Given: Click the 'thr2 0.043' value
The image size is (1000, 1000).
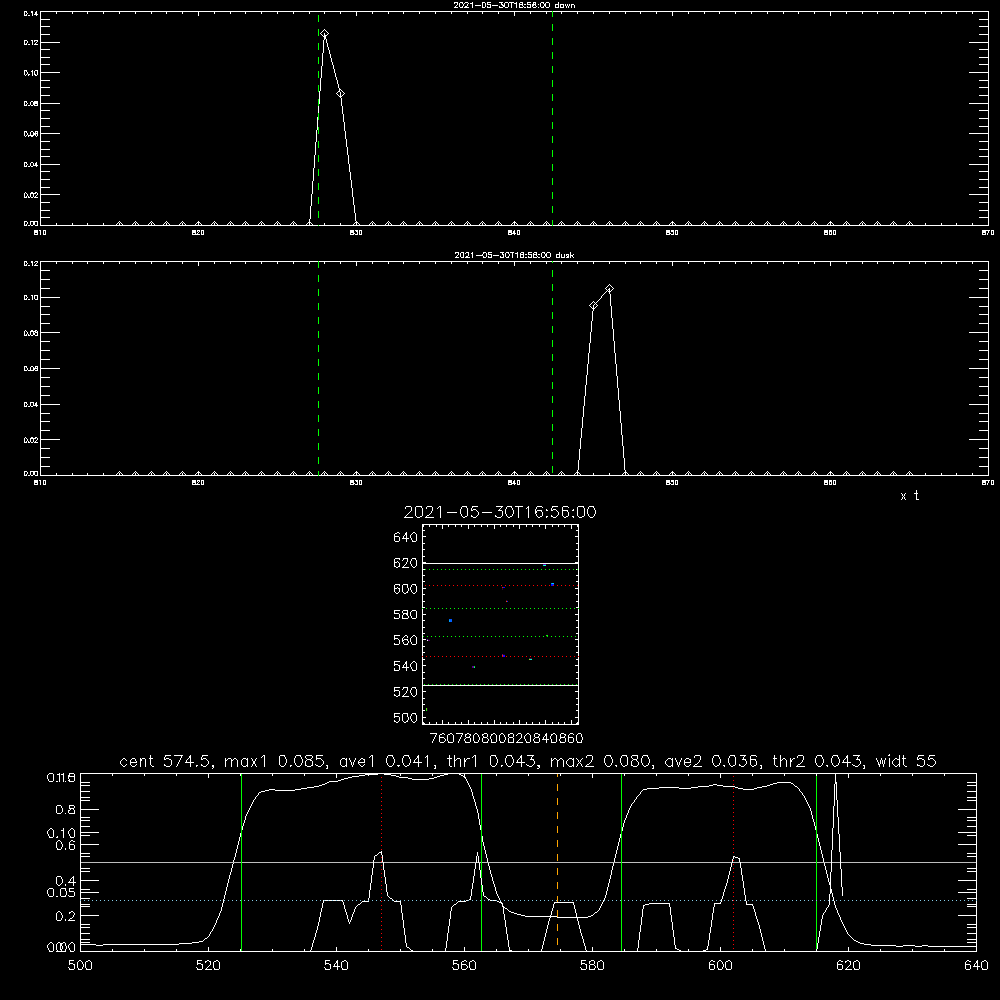Looking at the screenshot, I should pyautogui.click(x=818, y=761).
